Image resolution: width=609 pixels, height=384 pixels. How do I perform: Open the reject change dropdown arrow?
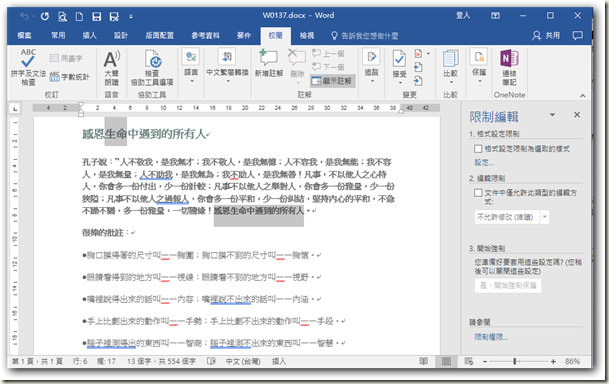click(x=428, y=54)
